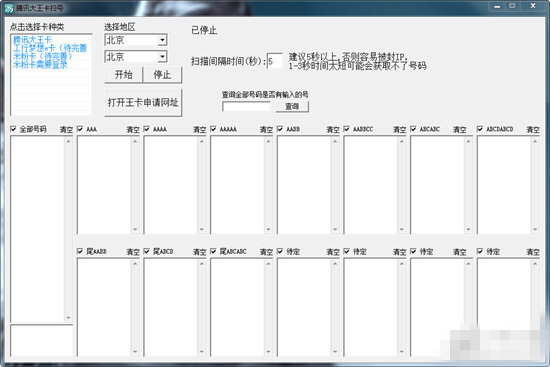This screenshot has height=367, width=550.
Task: Click up arrow on AAA list scrollbar
Action: point(135,141)
